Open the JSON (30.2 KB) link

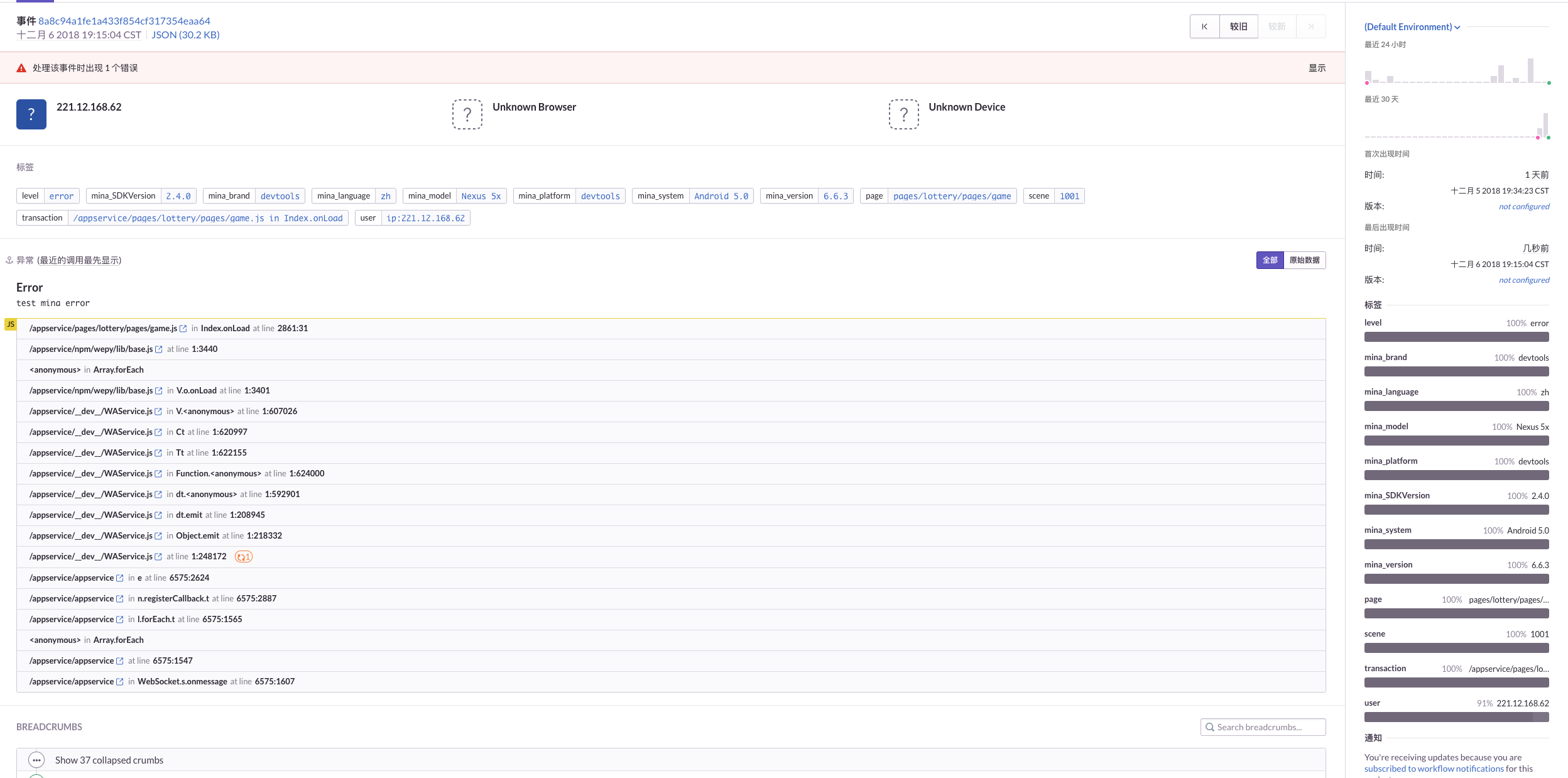(x=185, y=35)
